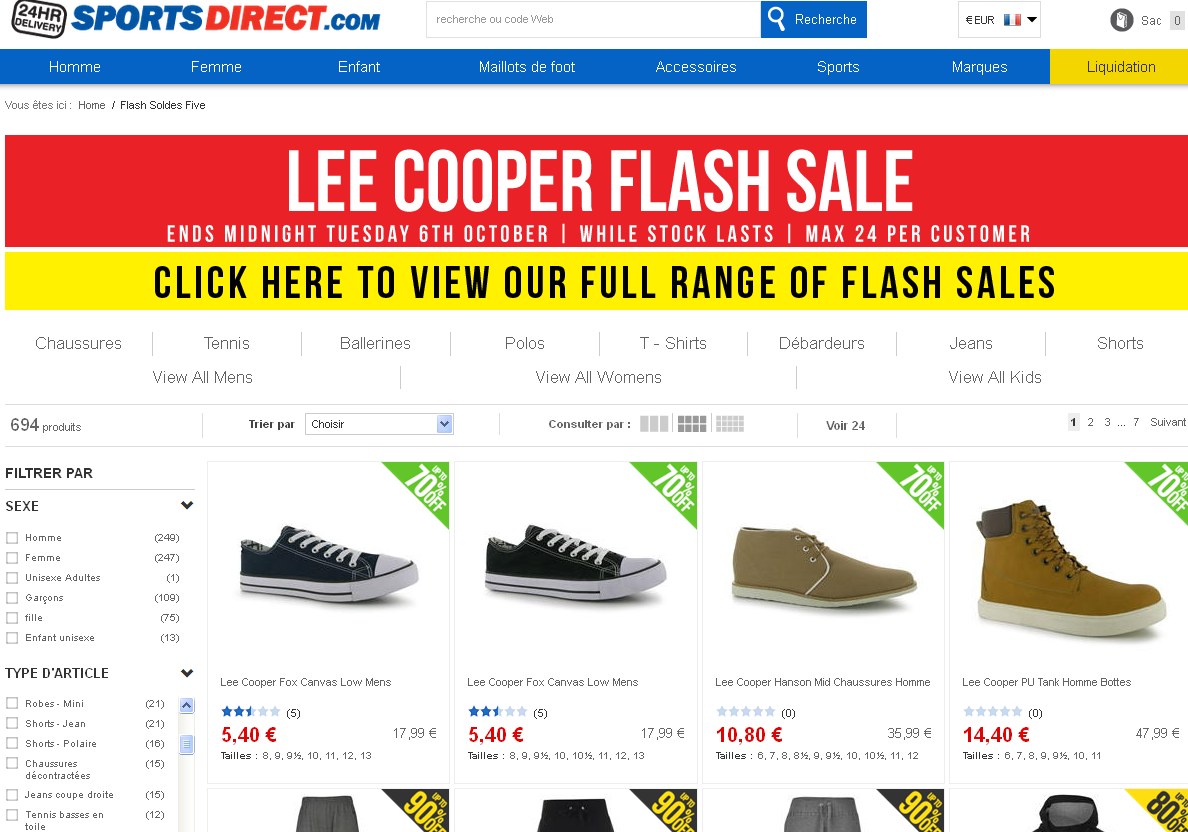Image resolution: width=1188 pixels, height=832 pixels.
Task: Click the filter list scrollbar thumb
Action: [186, 745]
